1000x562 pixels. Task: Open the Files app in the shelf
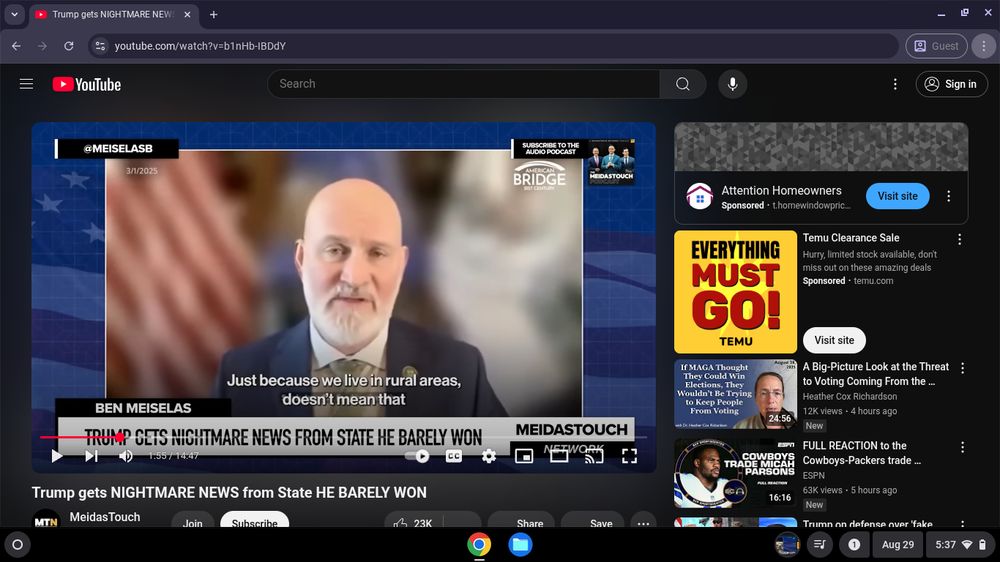pos(520,545)
